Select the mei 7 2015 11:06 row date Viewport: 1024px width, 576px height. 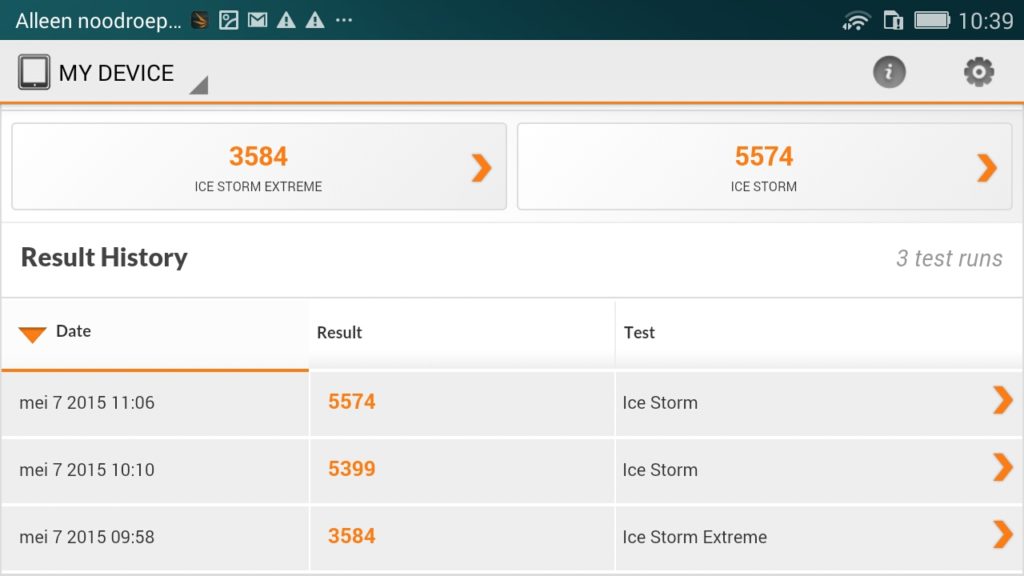87,403
